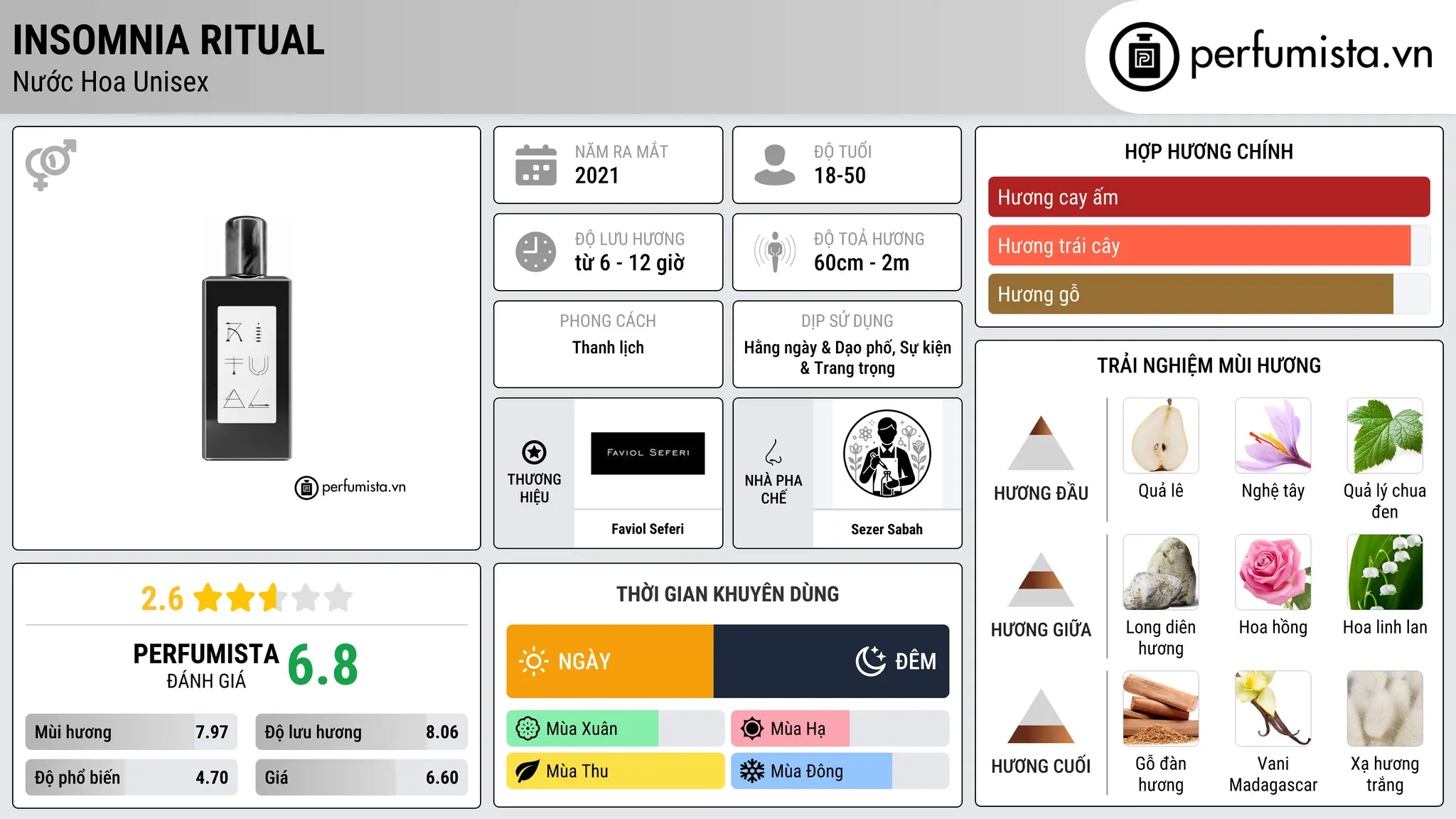1456x819 pixels.
Task: Click the clock icon beside Độ lưu hương
Action: click(536, 252)
